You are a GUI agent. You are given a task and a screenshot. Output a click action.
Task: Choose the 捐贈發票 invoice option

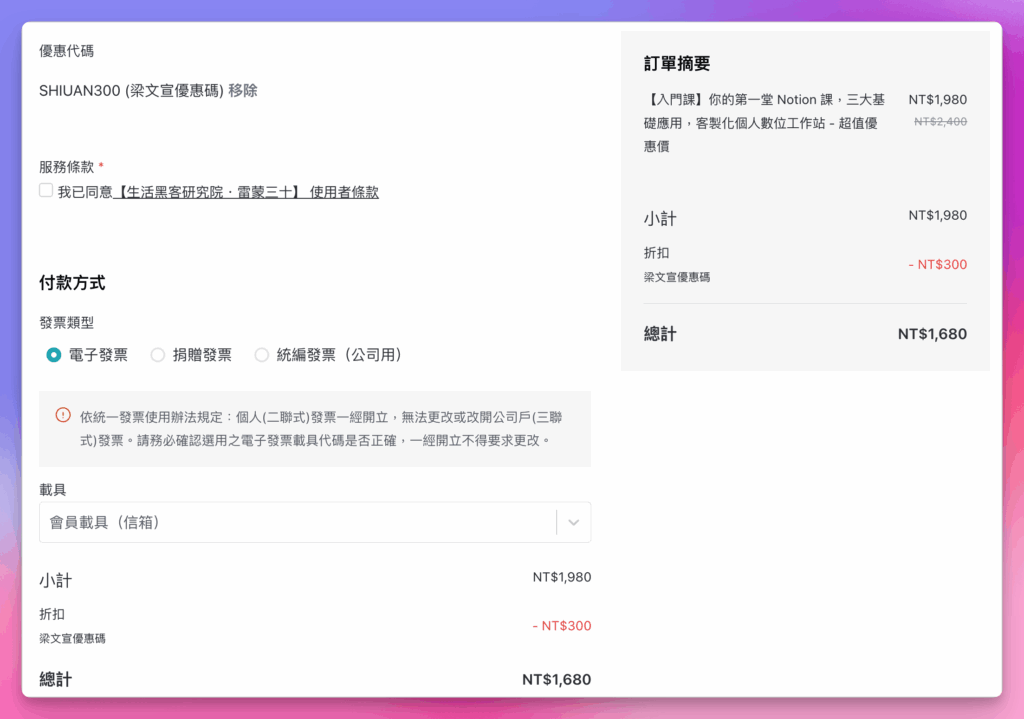pos(158,355)
